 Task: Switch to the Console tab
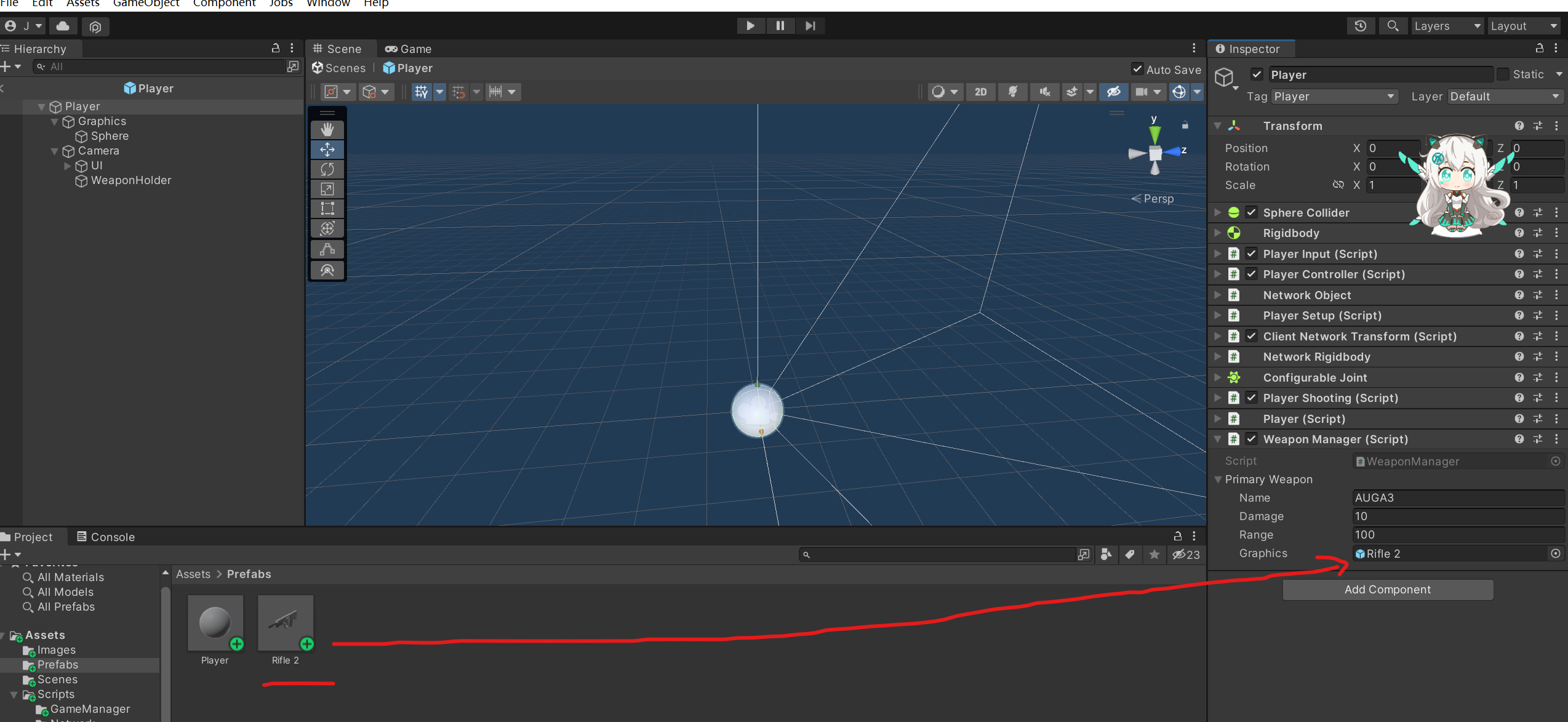coord(105,537)
